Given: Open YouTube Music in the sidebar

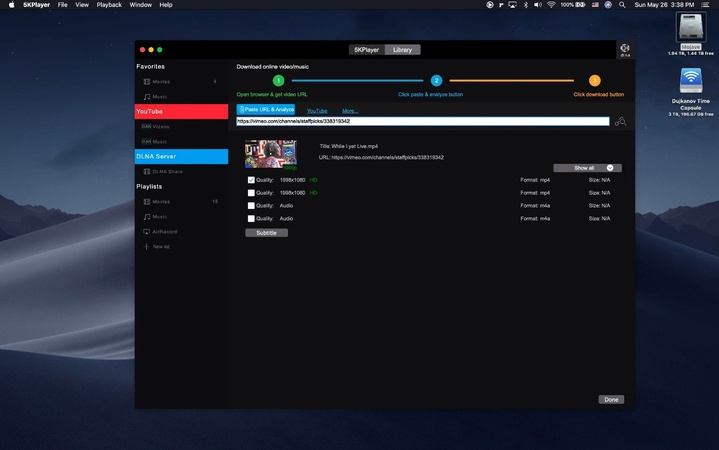Looking at the screenshot, I should 160,142.
